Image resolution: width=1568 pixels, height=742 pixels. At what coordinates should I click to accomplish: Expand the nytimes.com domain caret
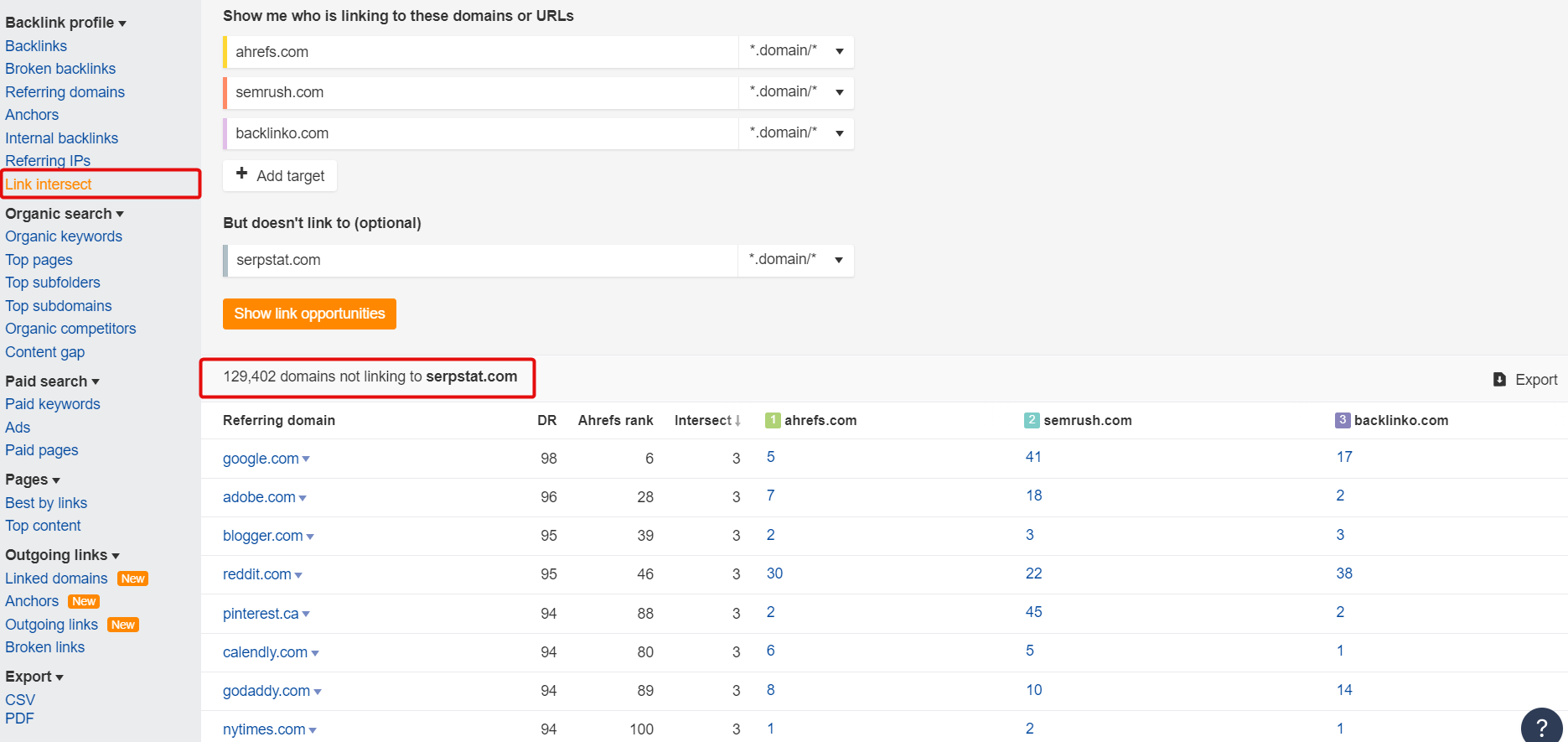pos(313,730)
